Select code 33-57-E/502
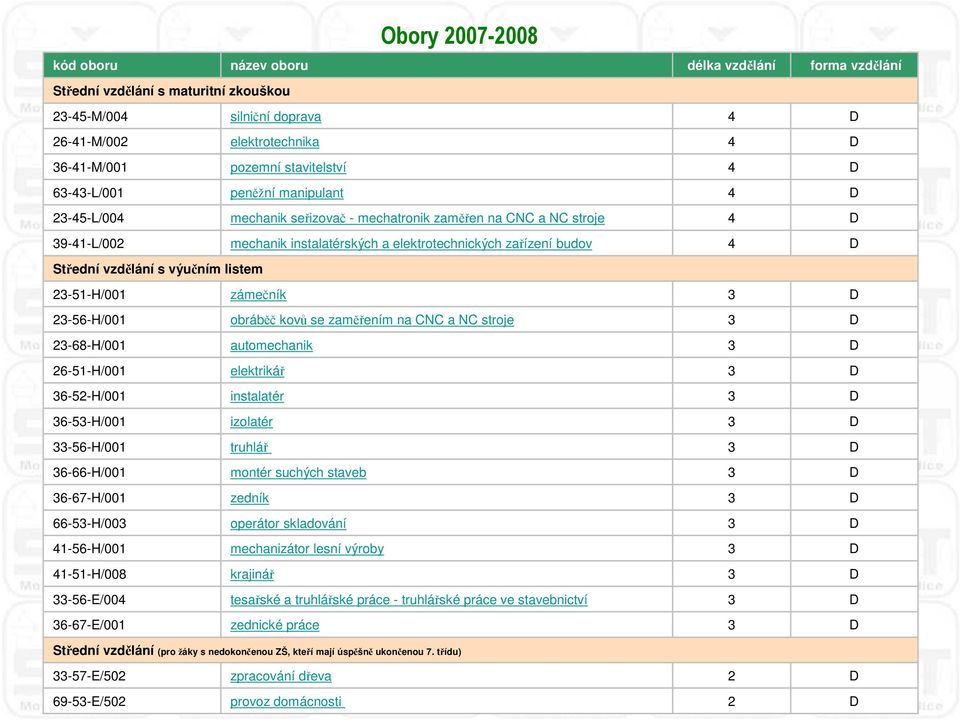The height and width of the screenshot is (720, 960). click(x=89, y=676)
